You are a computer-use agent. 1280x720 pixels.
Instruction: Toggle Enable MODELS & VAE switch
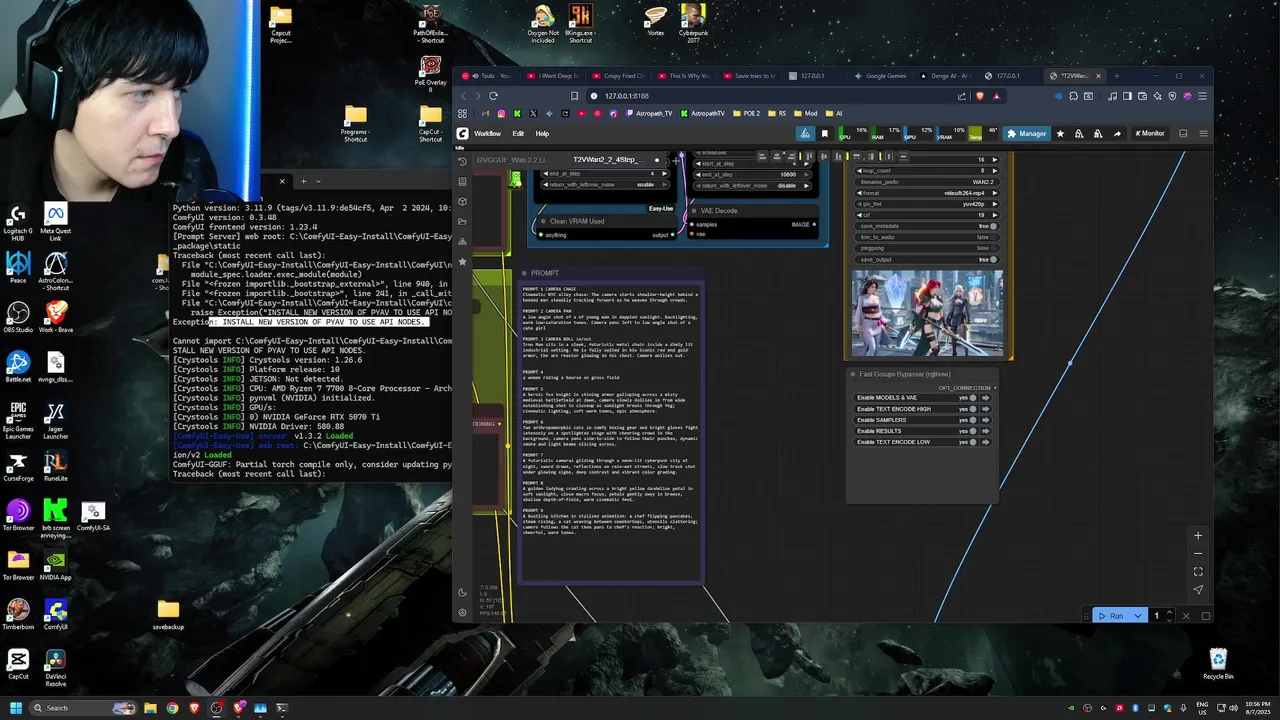973,398
